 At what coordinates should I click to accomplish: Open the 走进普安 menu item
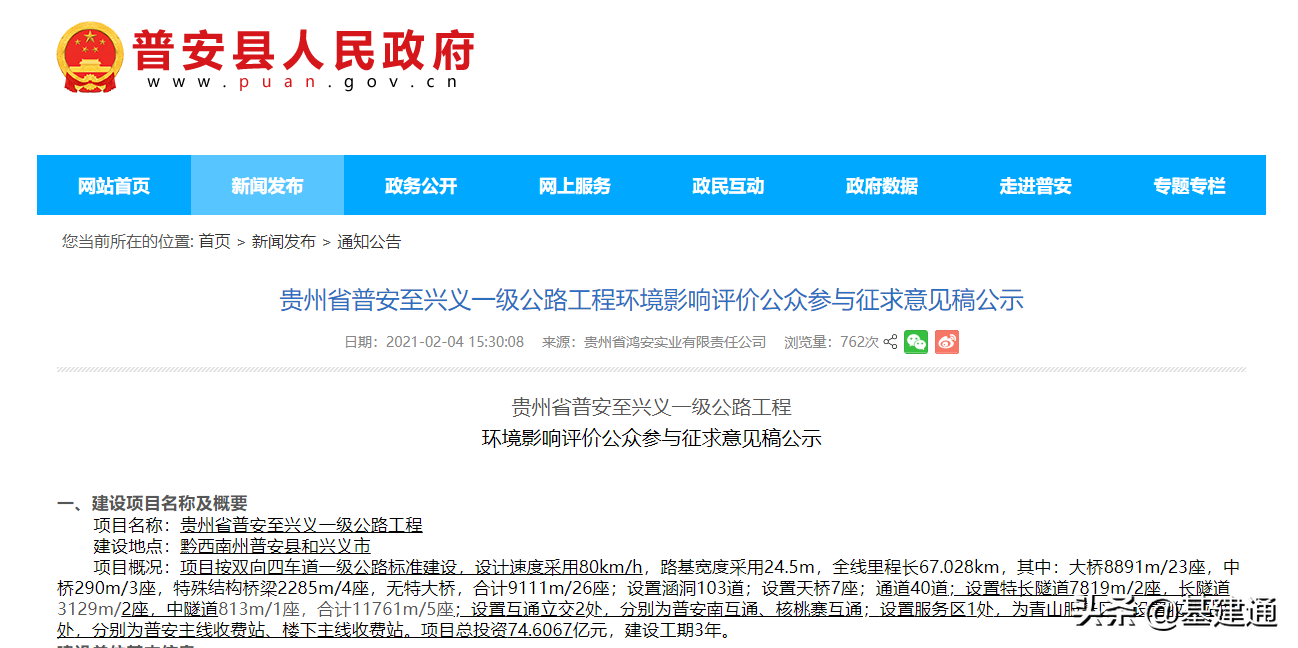point(1035,186)
